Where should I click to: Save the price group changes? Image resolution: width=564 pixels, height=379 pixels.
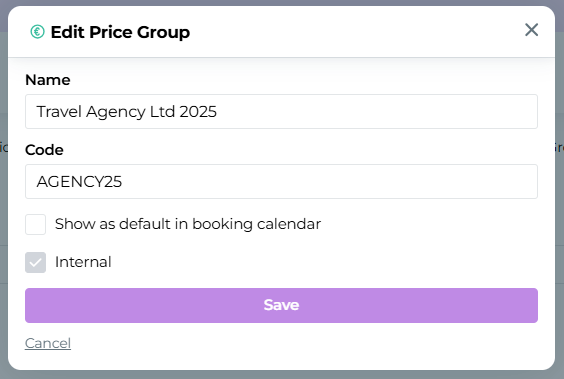281,305
